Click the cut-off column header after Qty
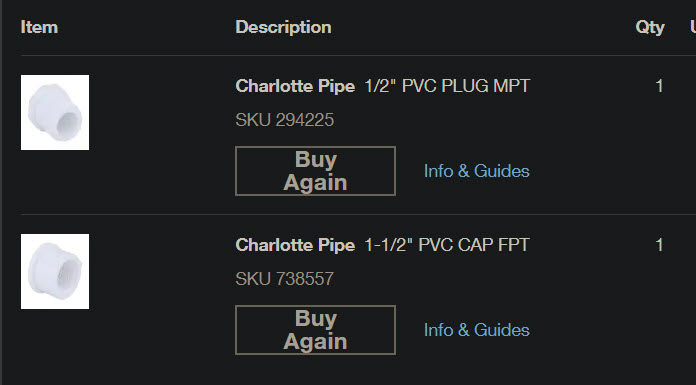The image size is (696, 385). (693, 27)
